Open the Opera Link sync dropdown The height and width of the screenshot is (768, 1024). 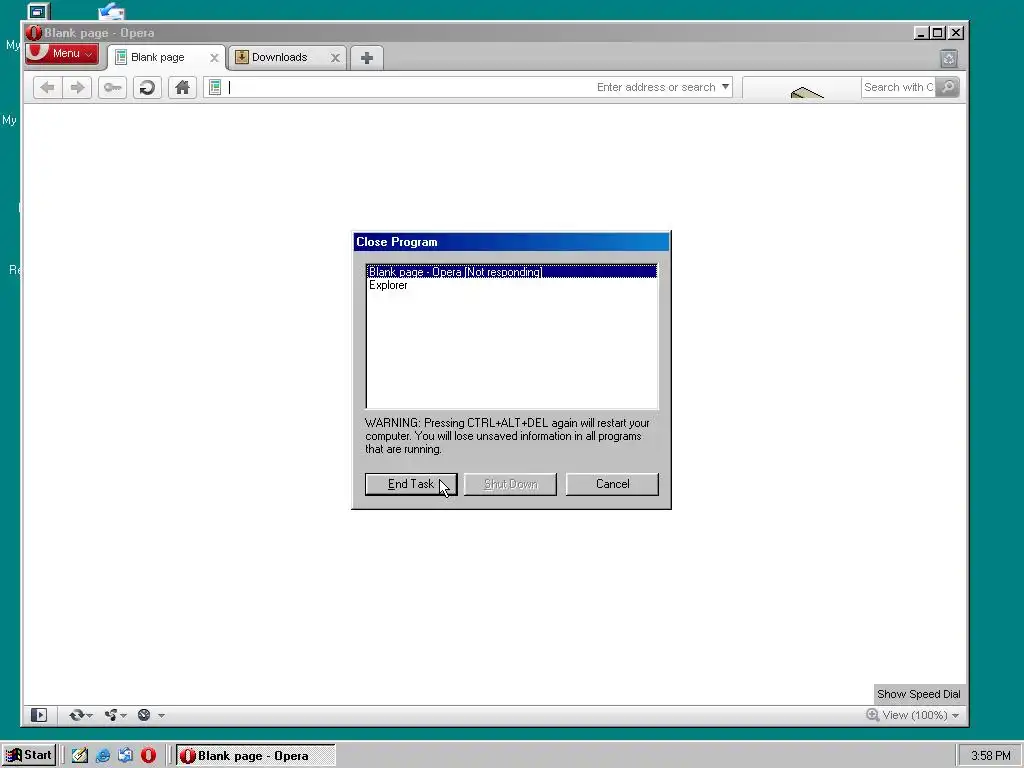(80, 715)
